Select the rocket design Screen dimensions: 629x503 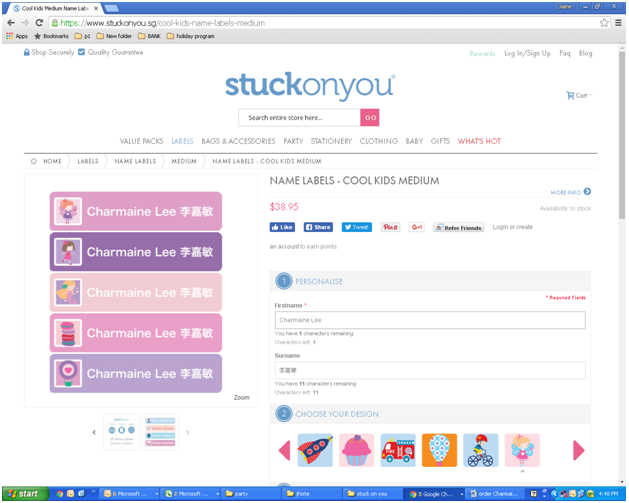click(x=315, y=450)
